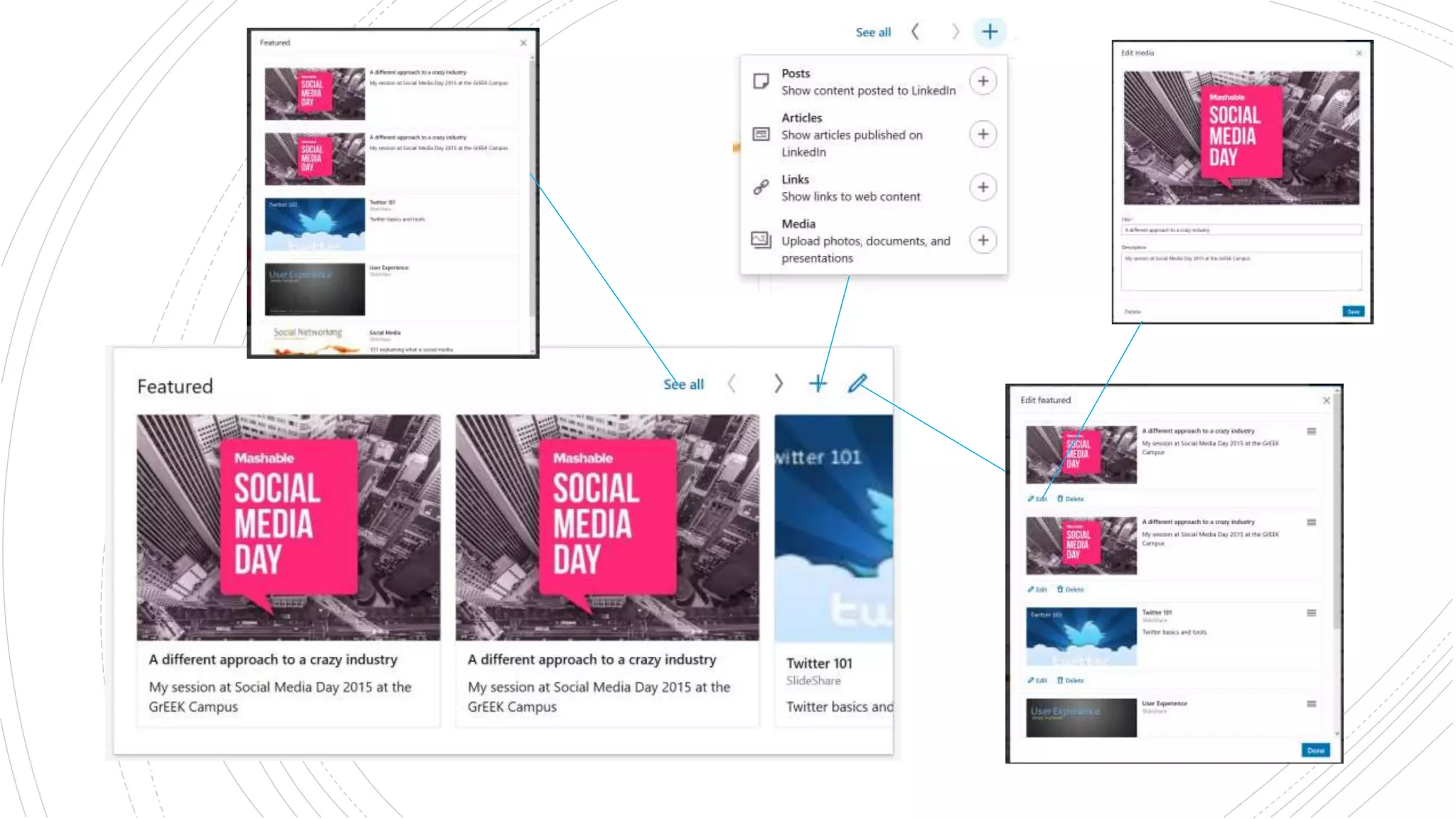
Task: Grab the reorder handle for Twitter 101
Action: click(x=1311, y=613)
